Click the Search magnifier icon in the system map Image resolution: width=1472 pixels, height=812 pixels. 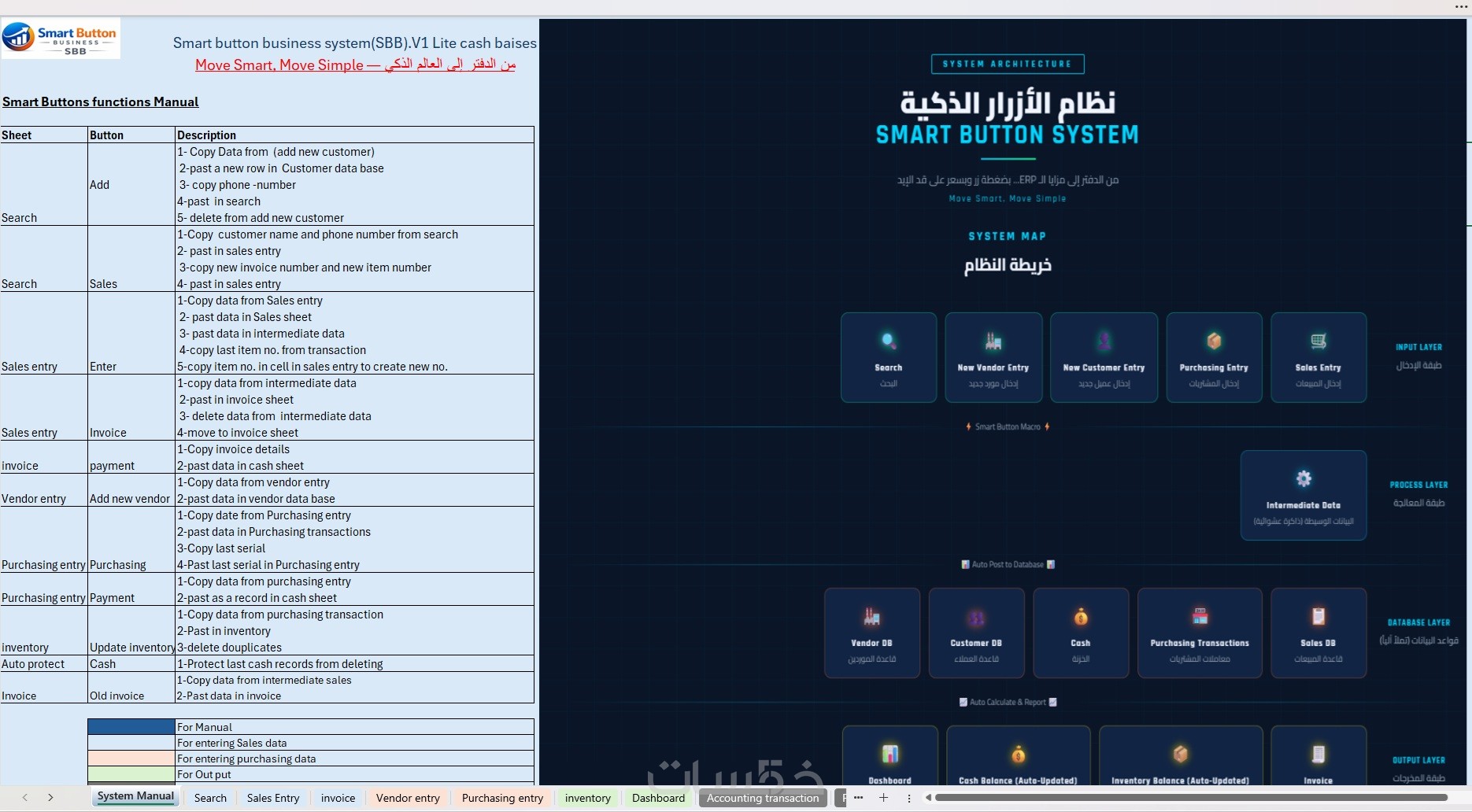click(x=889, y=341)
